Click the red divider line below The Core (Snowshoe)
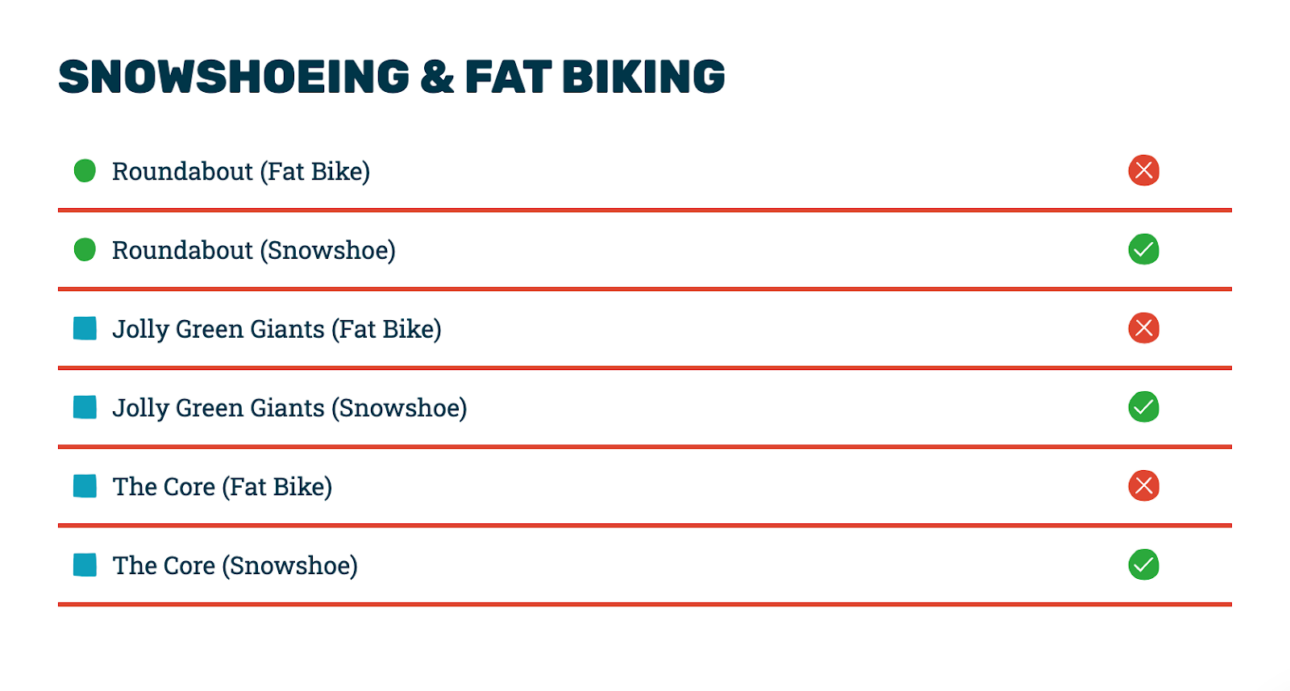The image size is (1290, 691). (x=645, y=604)
